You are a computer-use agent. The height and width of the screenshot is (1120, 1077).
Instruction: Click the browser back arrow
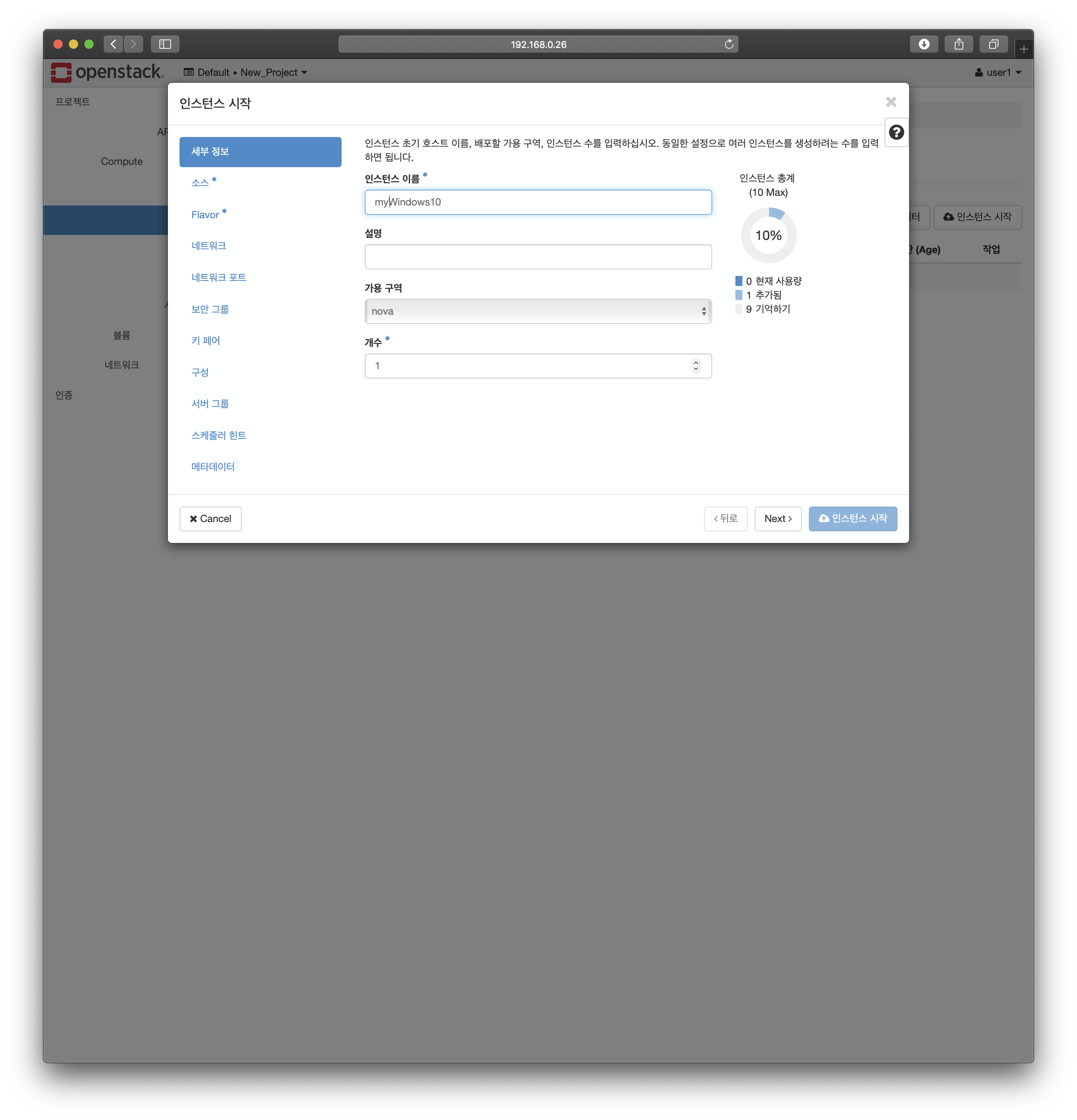pyautogui.click(x=114, y=44)
